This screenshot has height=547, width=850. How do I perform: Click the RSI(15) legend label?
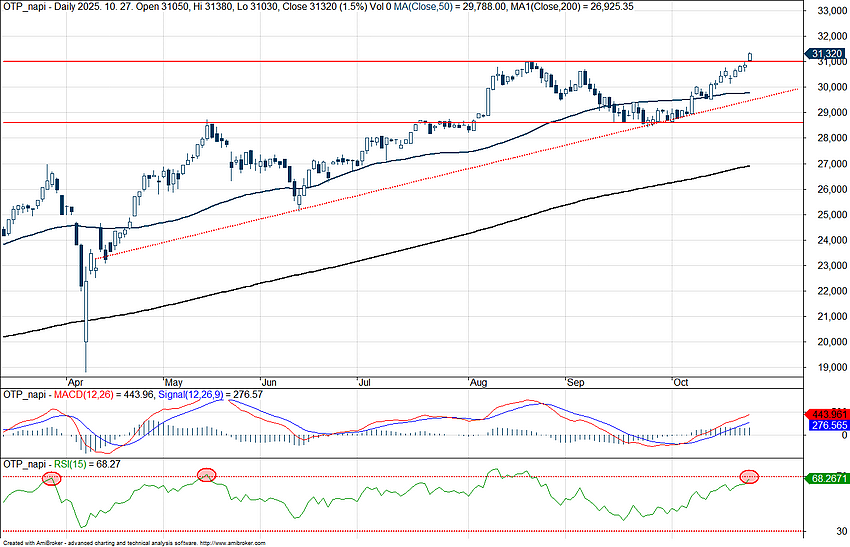click(x=68, y=464)
